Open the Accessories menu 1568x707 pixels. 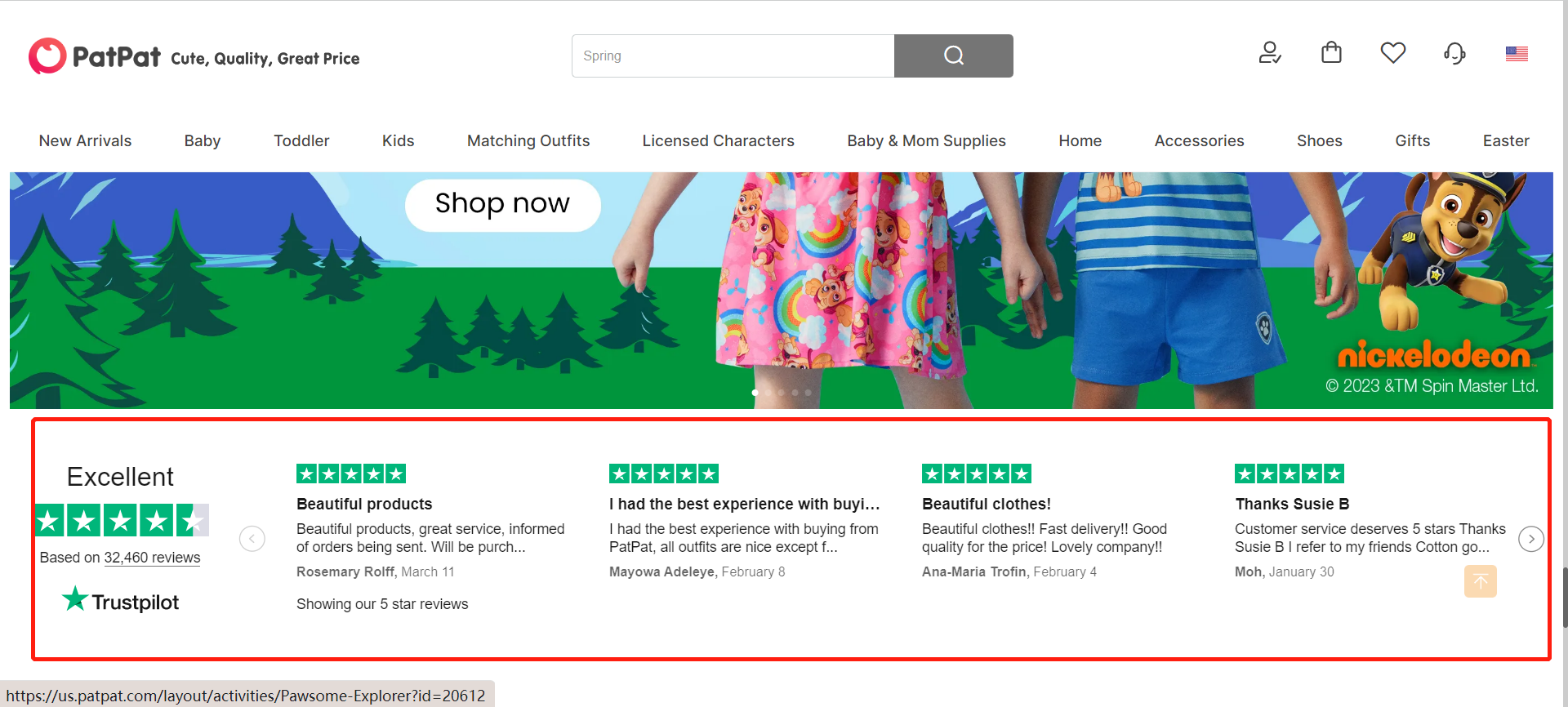1199,140
